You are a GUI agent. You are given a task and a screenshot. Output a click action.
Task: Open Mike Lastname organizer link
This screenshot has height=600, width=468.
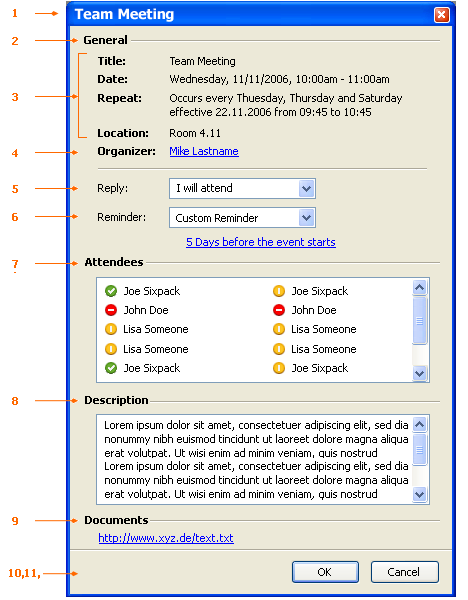tap(204, 151)
